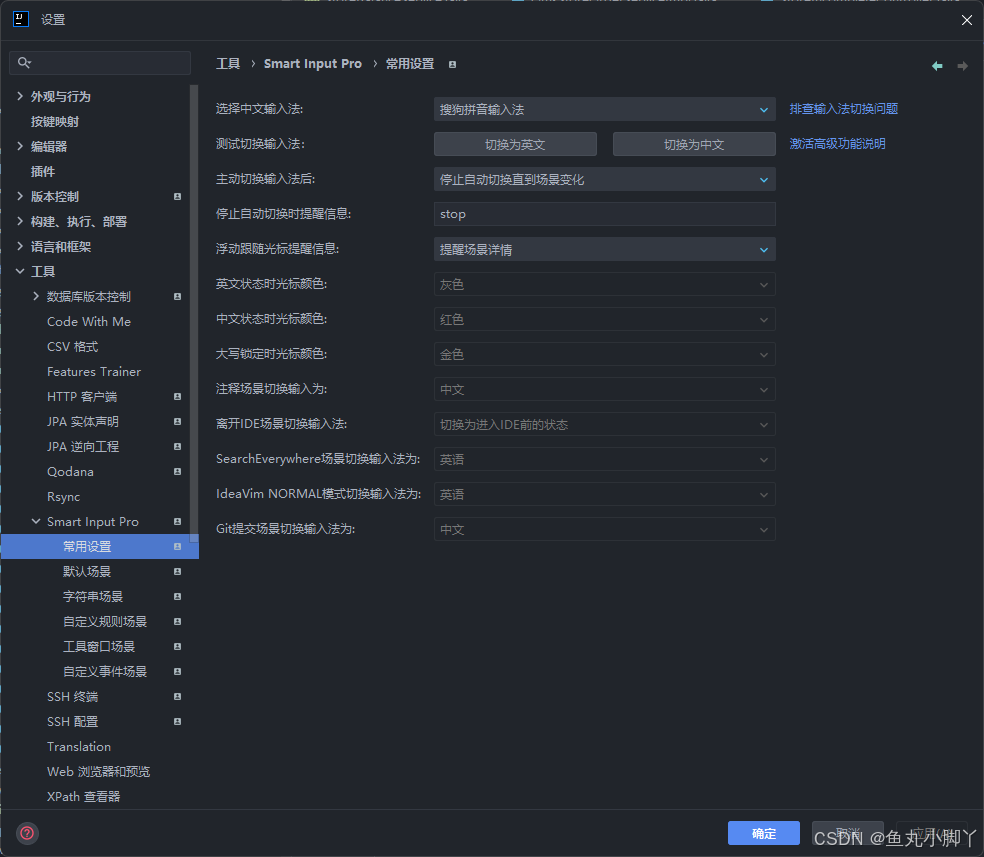
Task: Click the search magnifier icon
Action: (x=24, y=63)
